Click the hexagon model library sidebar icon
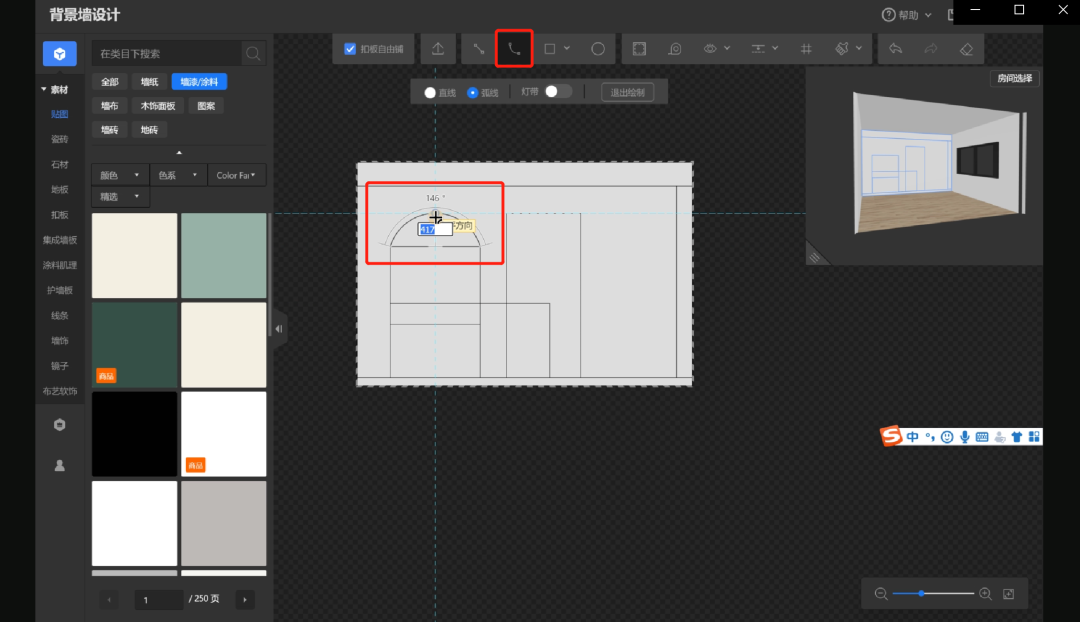The image size is (1080, 622). [x=60, y=425]
